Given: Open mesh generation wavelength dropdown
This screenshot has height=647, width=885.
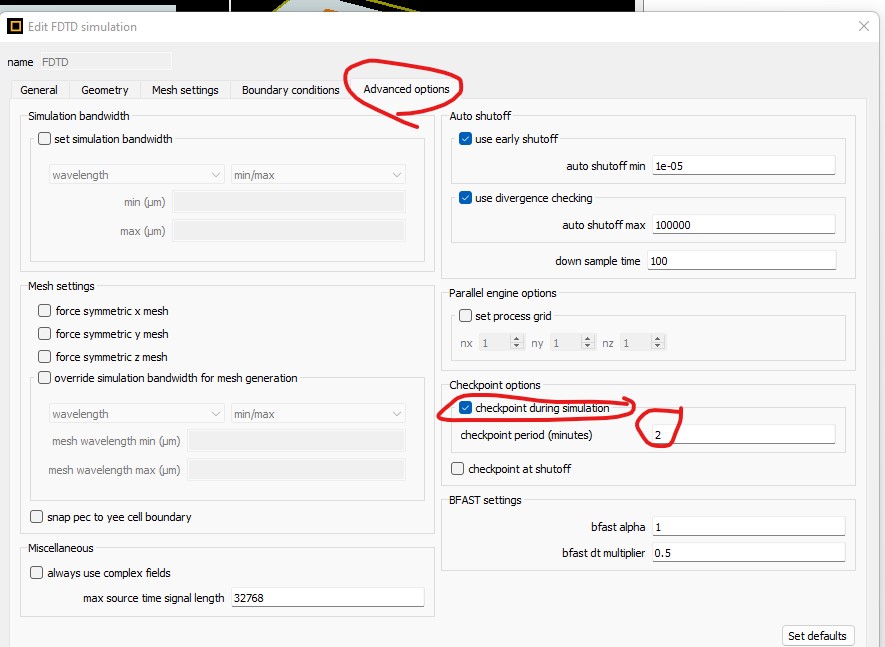Looking at the screenshot, I should pyautogui.click(x=136, y=414).
